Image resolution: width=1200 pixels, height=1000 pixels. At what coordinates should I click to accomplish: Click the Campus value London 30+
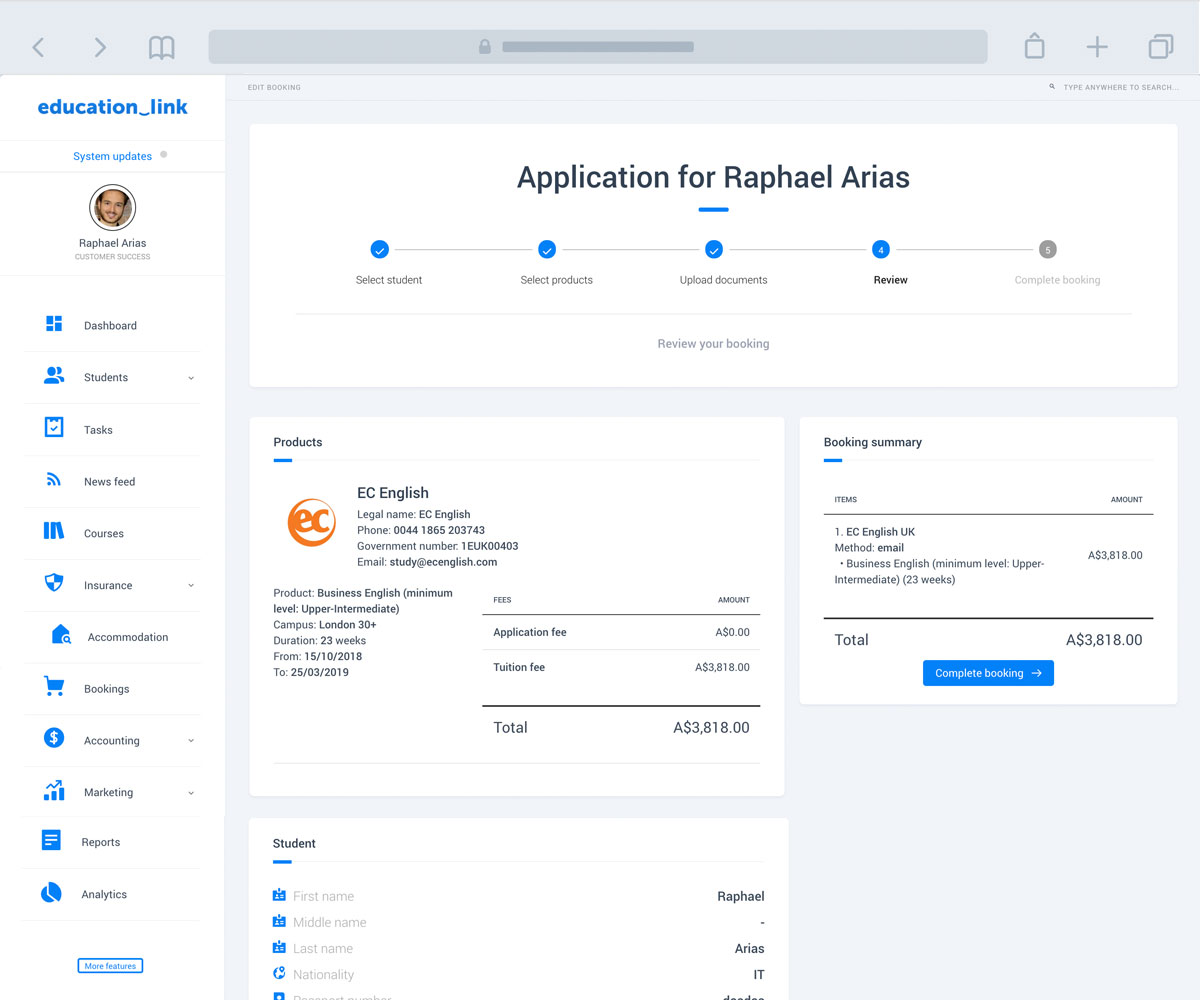[x=348, y=624]
